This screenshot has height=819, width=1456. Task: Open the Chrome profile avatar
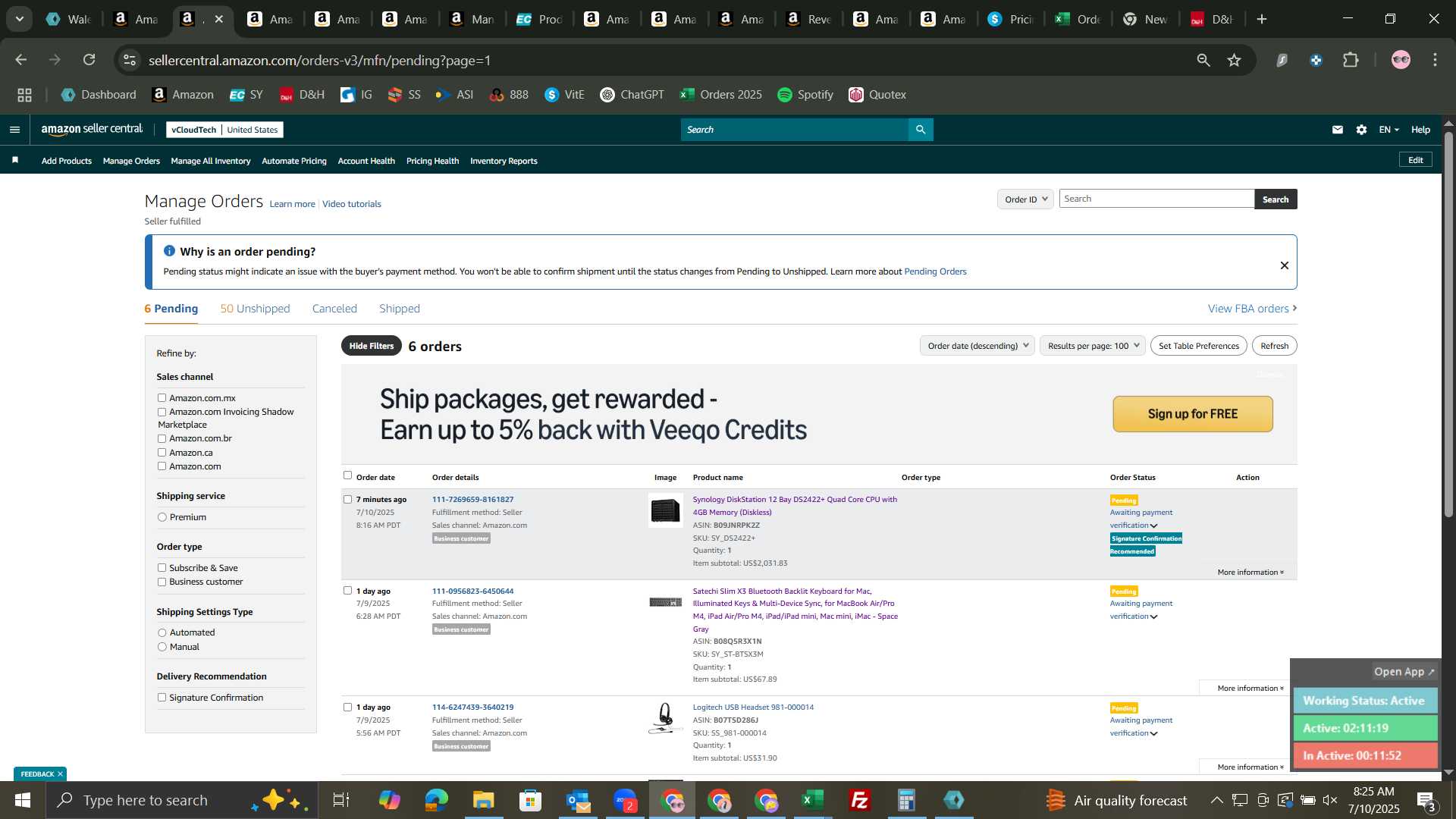1401,60
